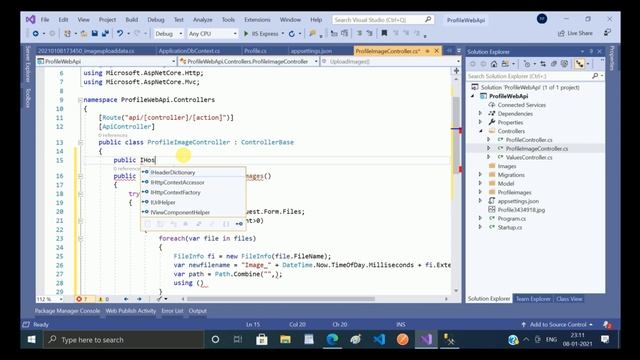640x360 pixels.
Task: Open the File menu
Action: [45, 19]
